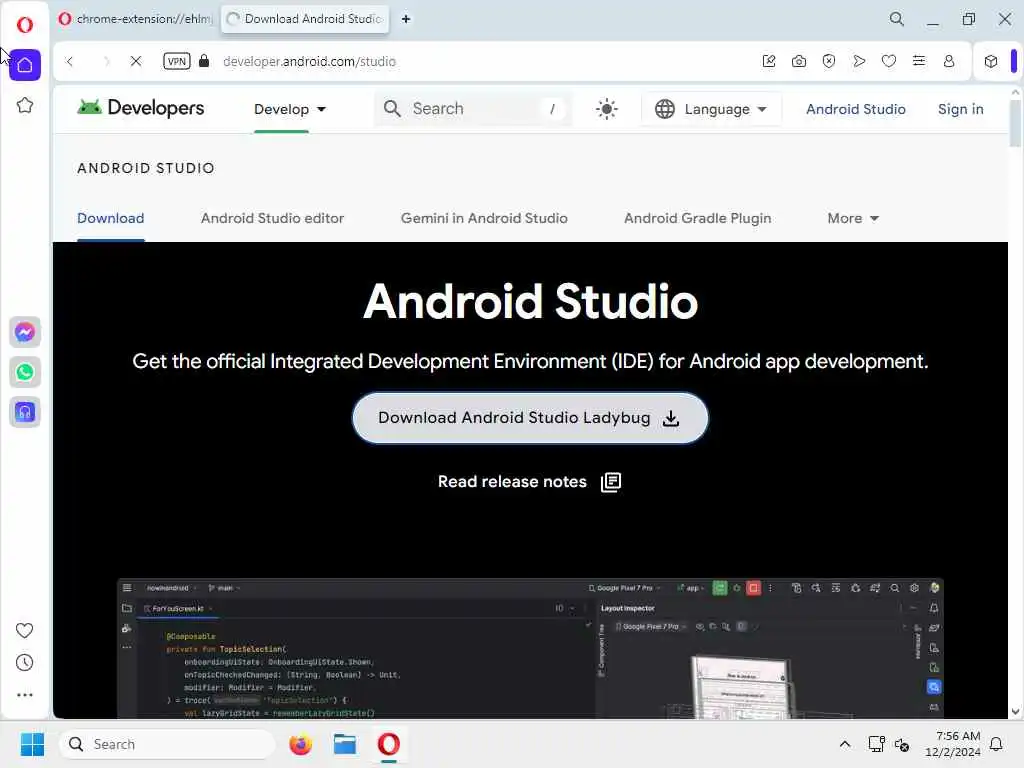Open bookmarks heart in sidebar

[x=24, y=630]
